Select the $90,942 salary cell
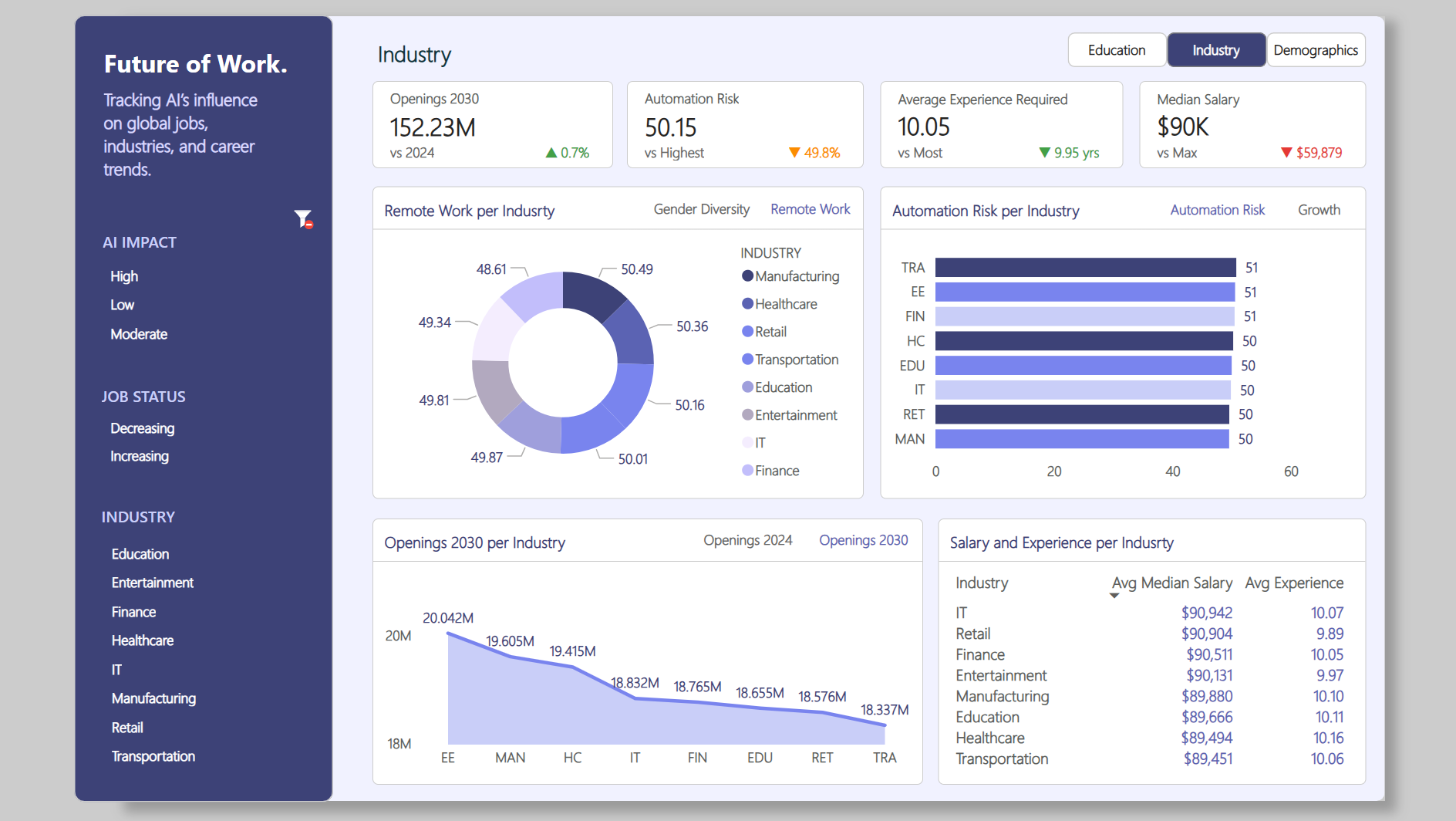Image resolution: width=1456 pixels, height=821 pixels. (1207, 613)
